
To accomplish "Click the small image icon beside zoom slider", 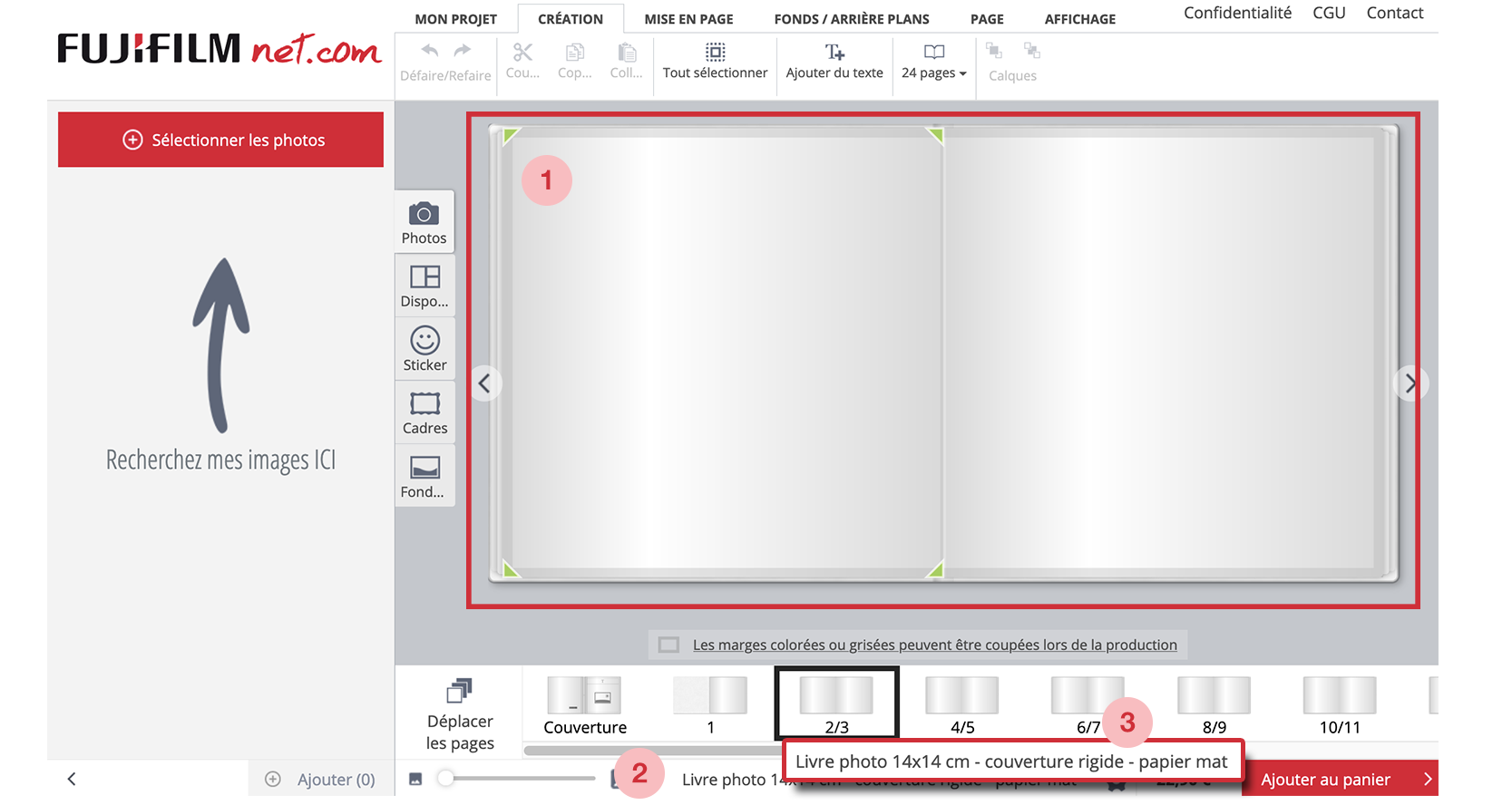I will 415,779.
